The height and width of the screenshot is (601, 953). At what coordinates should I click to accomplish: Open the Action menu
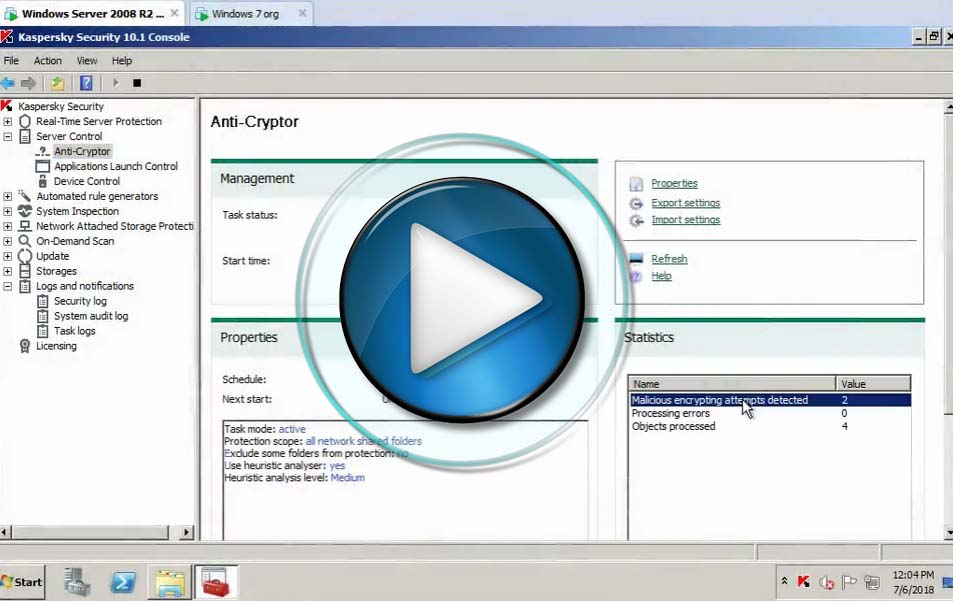point(47,61)
